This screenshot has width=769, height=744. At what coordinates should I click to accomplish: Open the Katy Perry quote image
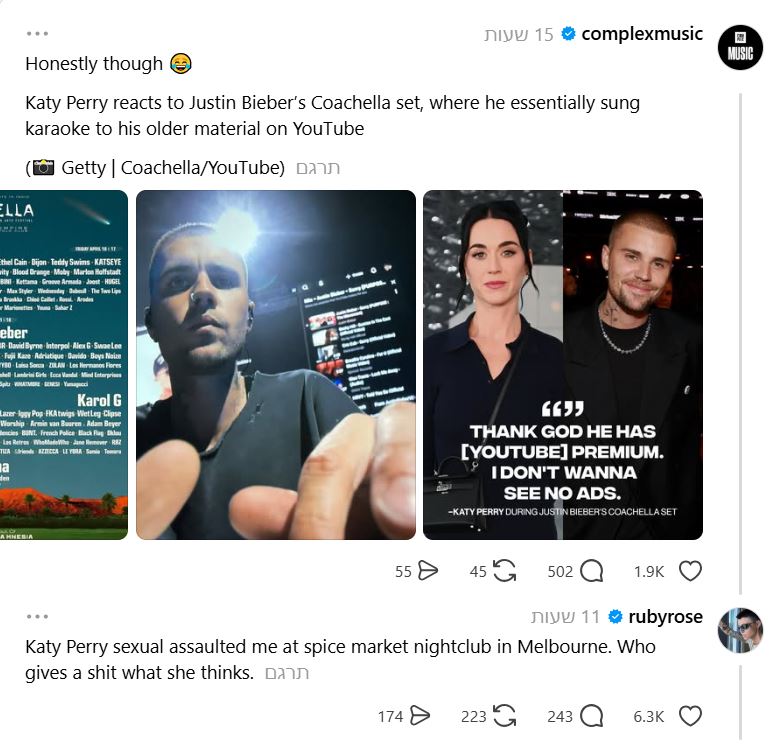click(563, 365)
